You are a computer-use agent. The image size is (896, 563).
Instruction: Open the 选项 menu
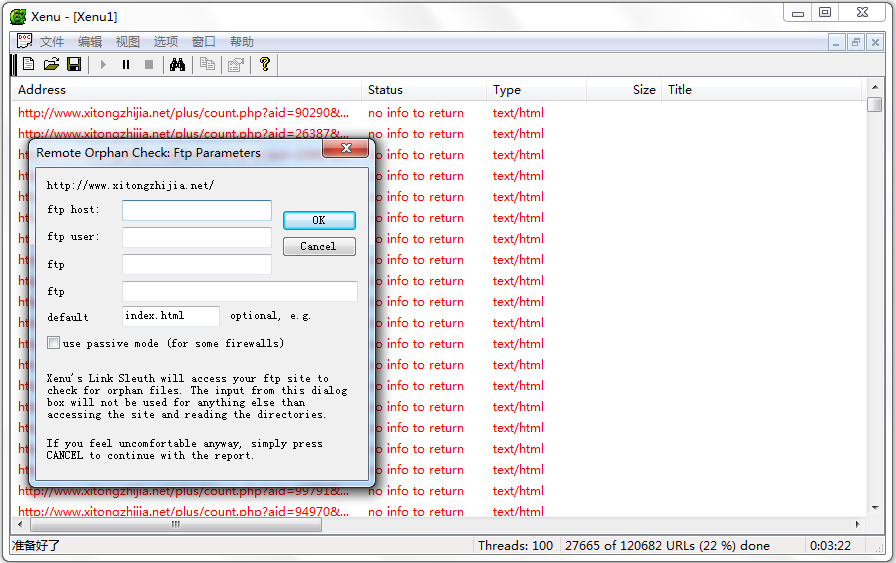point(166,42)
